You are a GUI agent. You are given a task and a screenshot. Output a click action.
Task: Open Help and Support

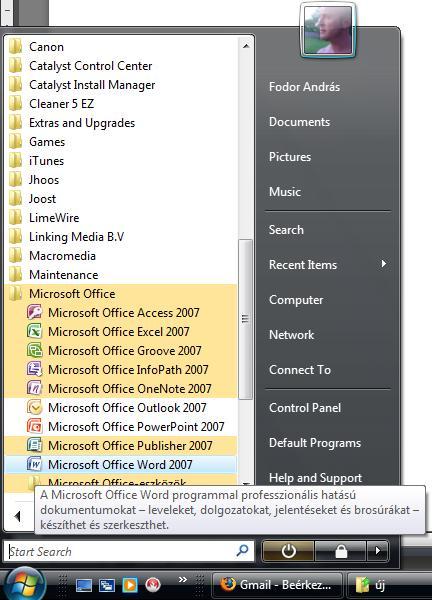[x=315, y=477]
